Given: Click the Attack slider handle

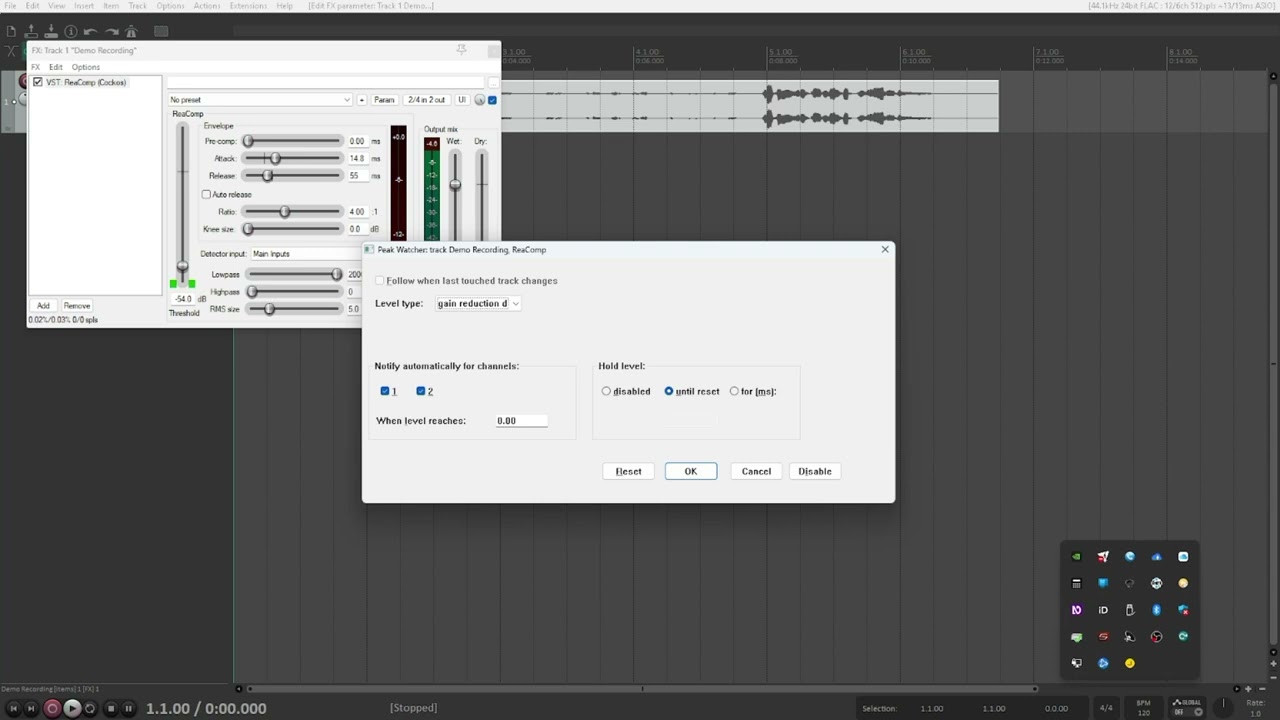Looking at the screenshot, I should click(x=275, y=158).
